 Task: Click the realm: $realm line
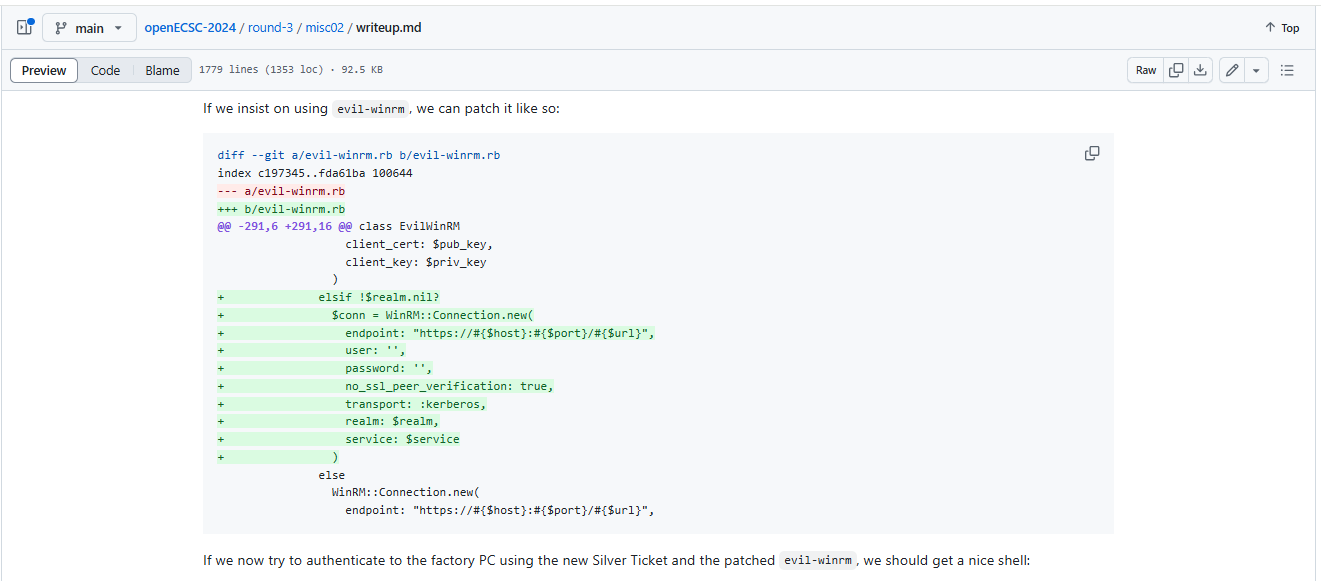click(392, 421)
